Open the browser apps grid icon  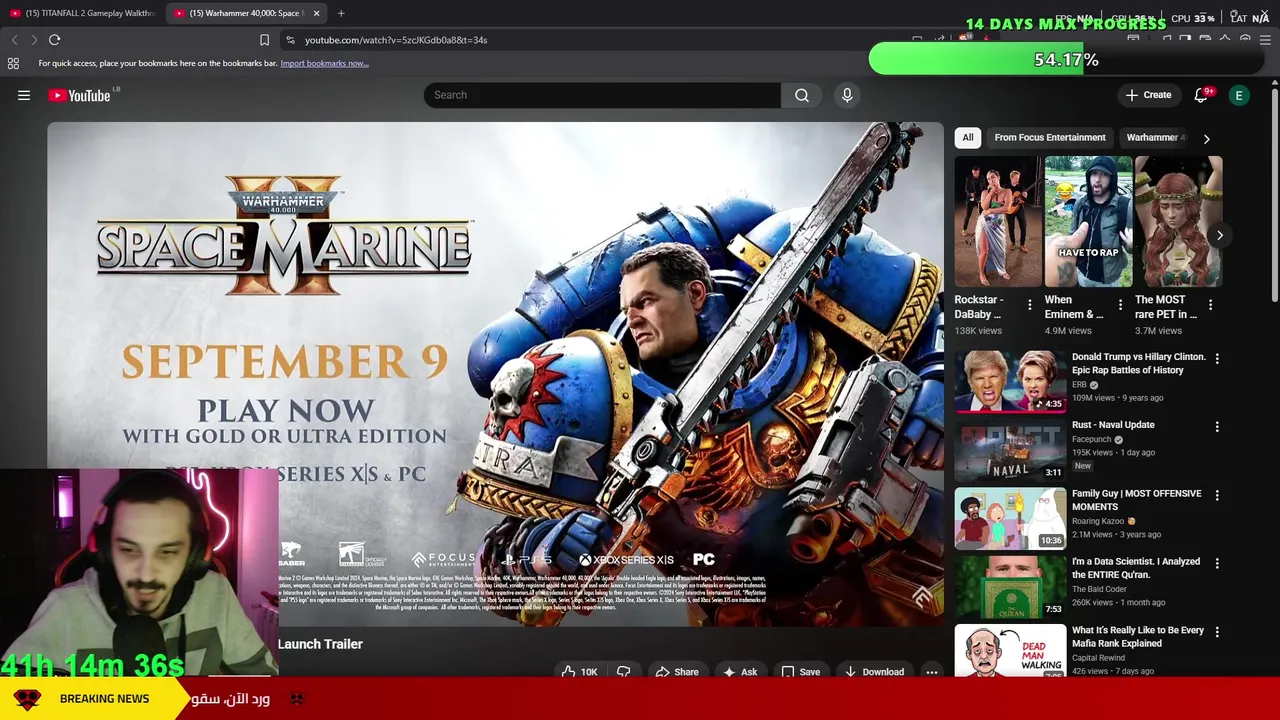tap(13, 63)
